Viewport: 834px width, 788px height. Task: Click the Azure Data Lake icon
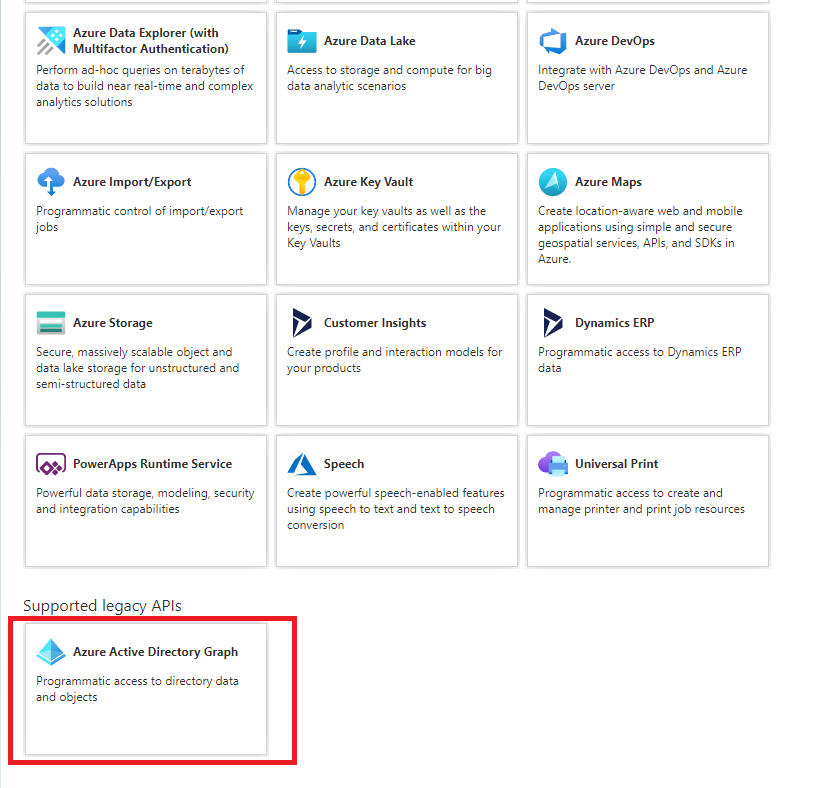coord(302,41)
